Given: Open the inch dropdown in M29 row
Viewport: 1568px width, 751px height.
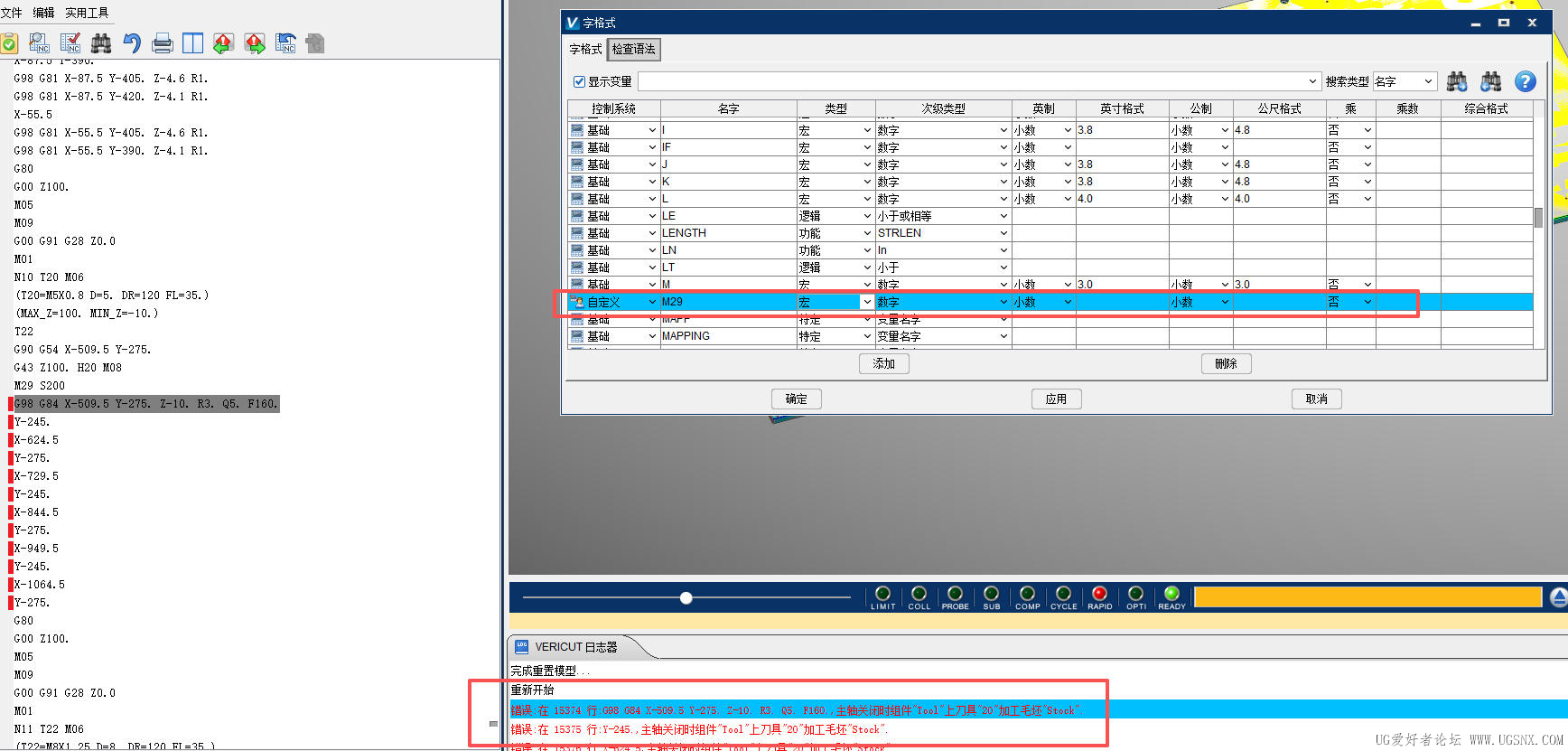Looking at the screenshot, I should coord(1068,302).
